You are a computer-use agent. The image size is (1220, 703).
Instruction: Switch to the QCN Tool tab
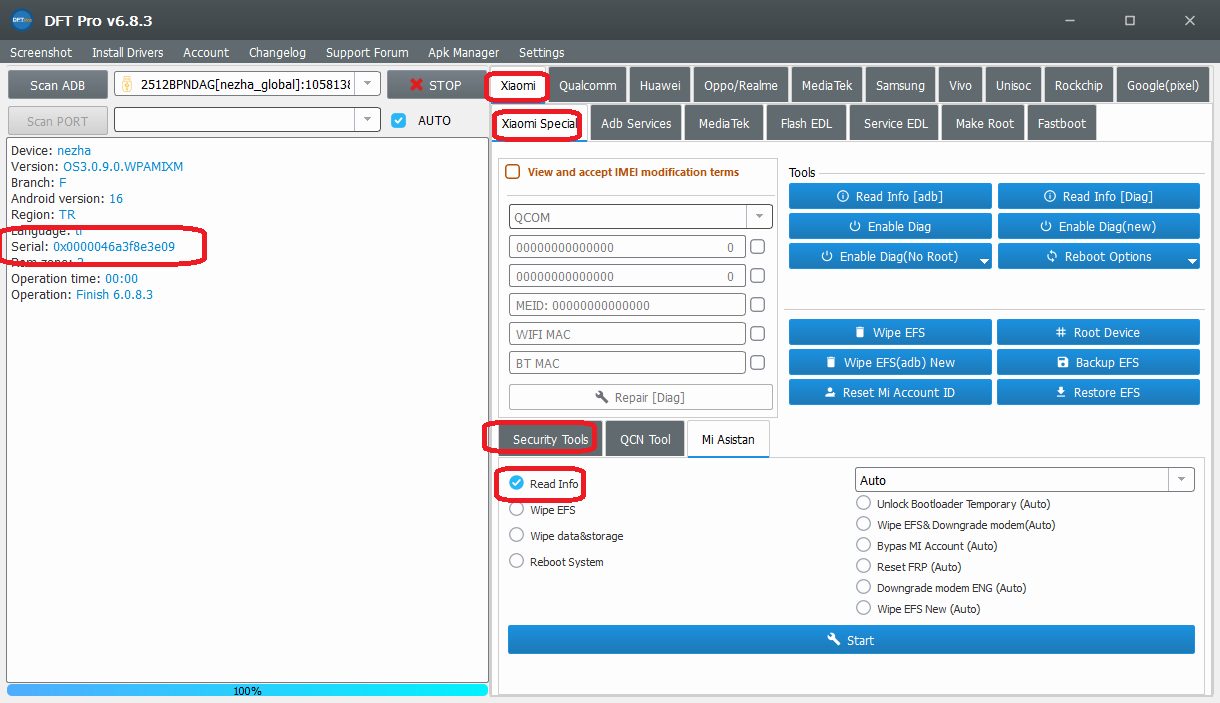[x=645, y=439]
